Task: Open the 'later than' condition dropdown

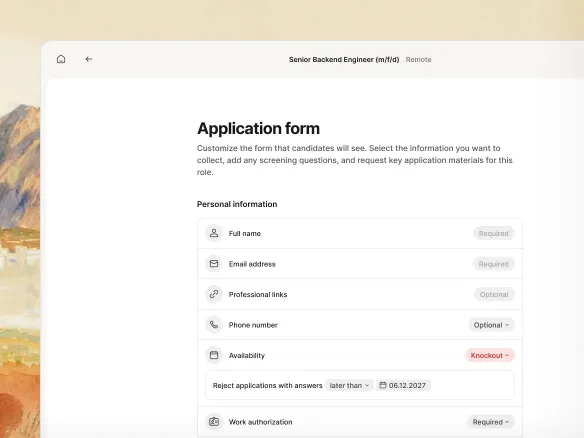Action: point(349,385)
